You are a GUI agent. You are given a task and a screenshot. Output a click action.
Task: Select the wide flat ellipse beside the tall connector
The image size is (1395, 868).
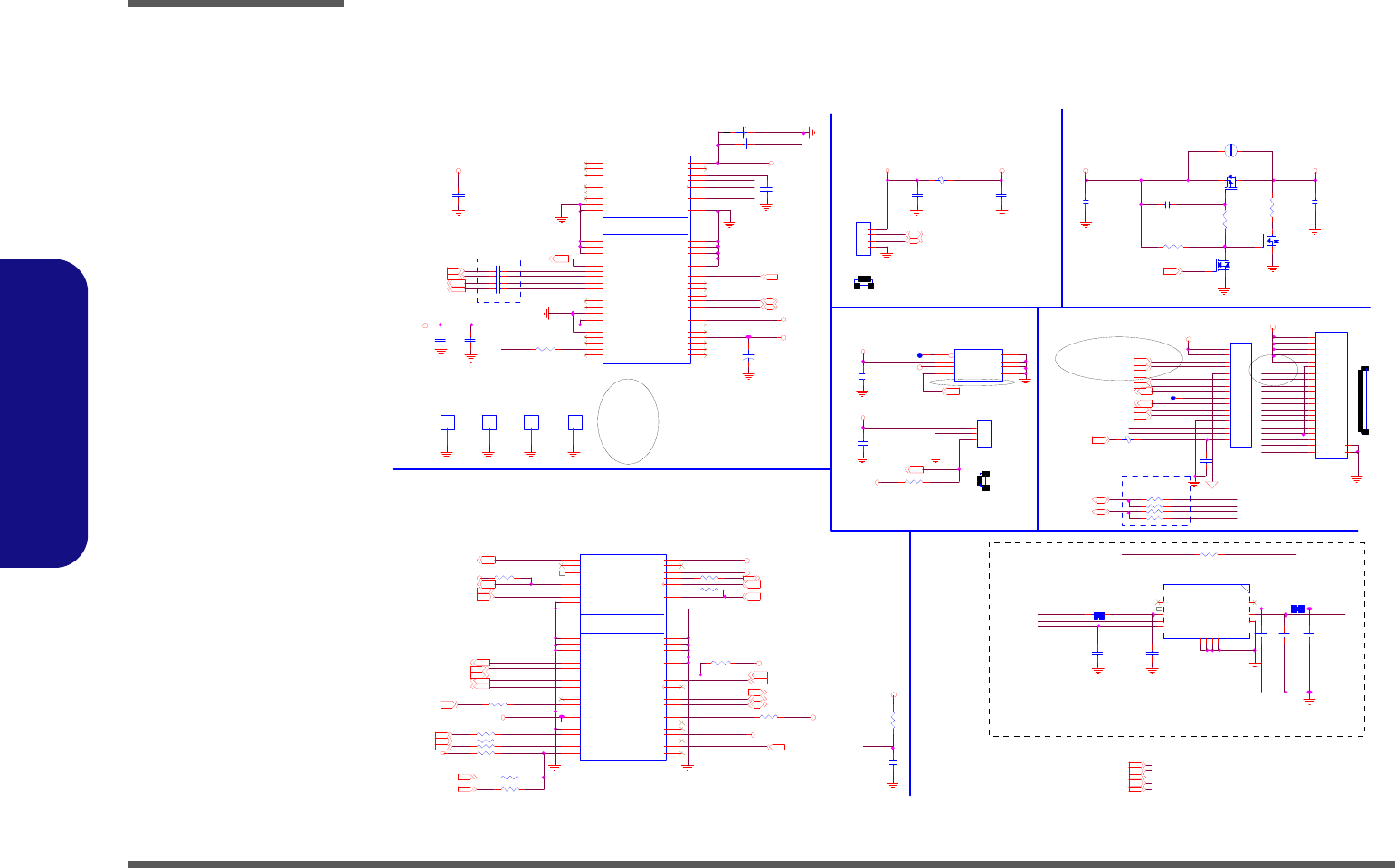1119,358
